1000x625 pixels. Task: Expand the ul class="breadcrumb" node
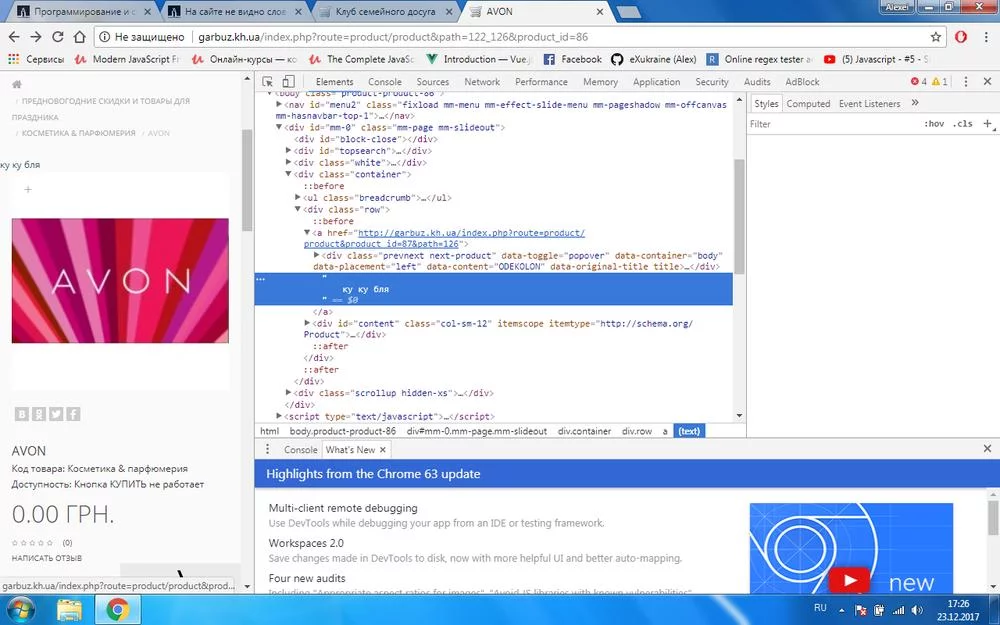298,197
